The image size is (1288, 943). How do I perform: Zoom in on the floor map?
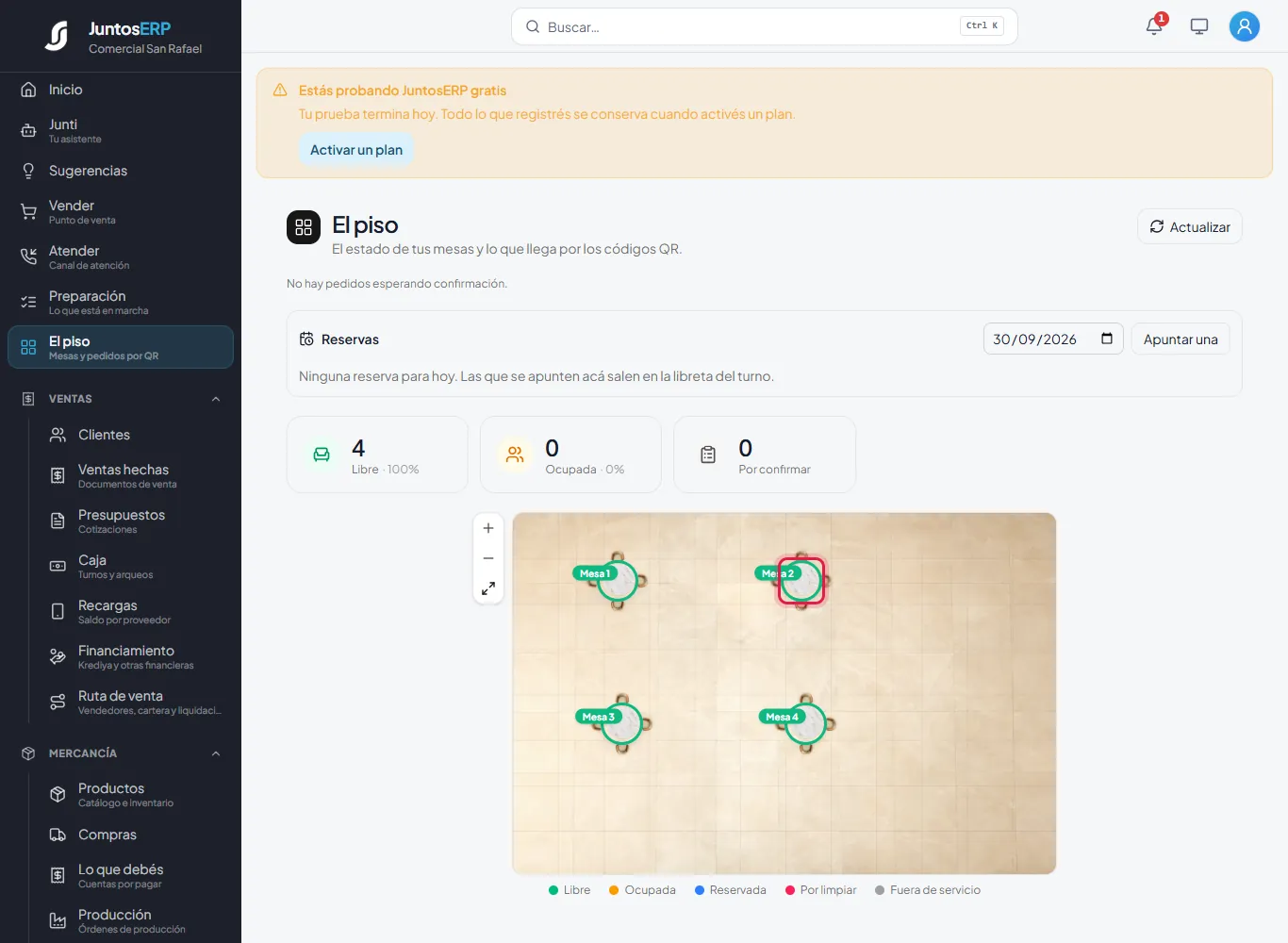(x=488, y=528)
